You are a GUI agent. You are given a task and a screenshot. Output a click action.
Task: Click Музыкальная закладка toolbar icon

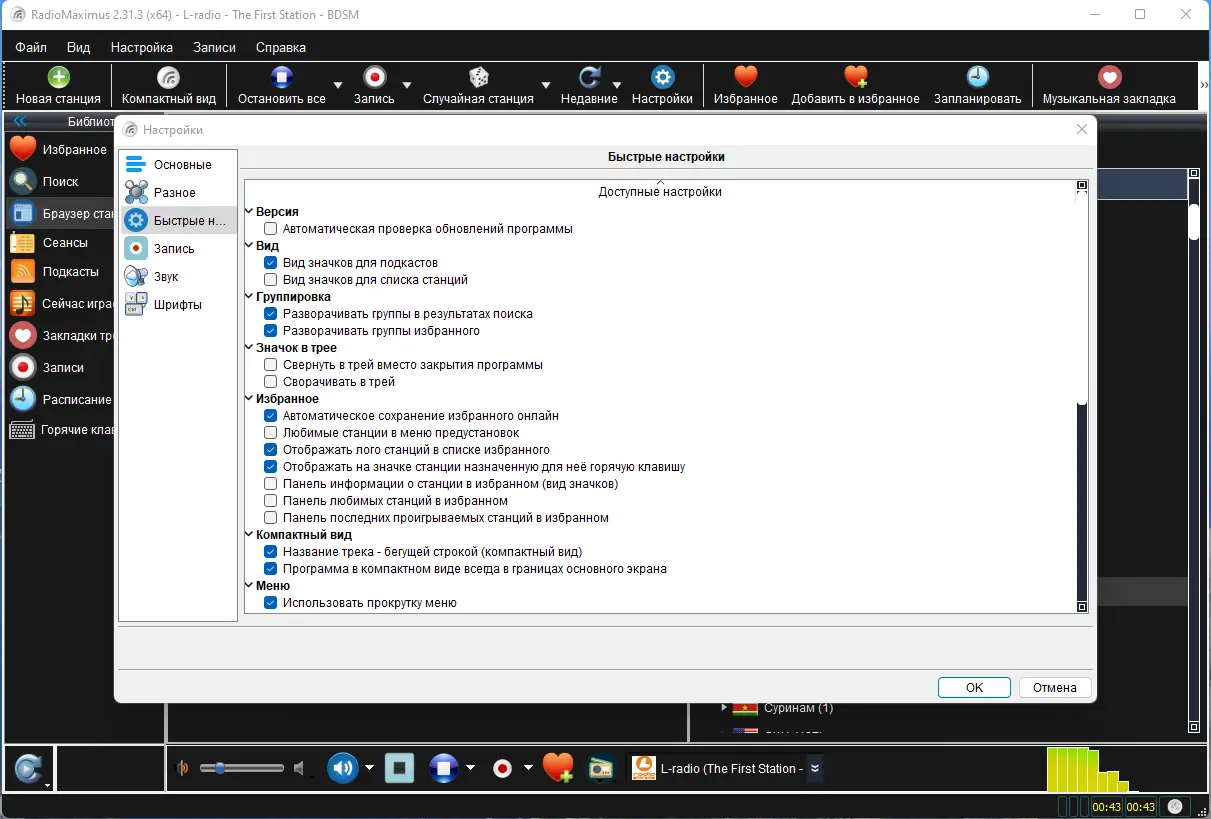point(1108,78)
